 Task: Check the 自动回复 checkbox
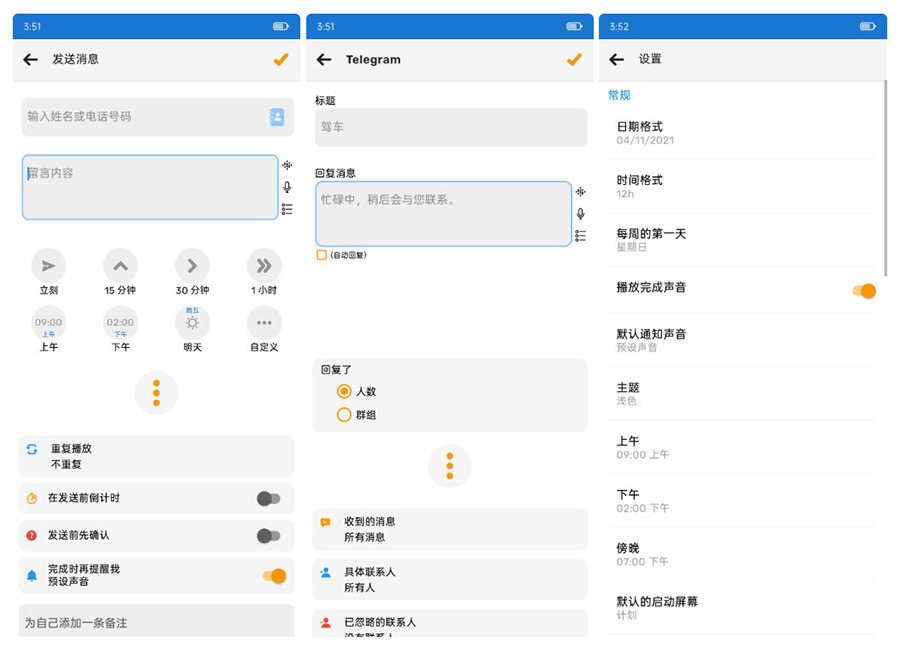click(x=322, y=255)
